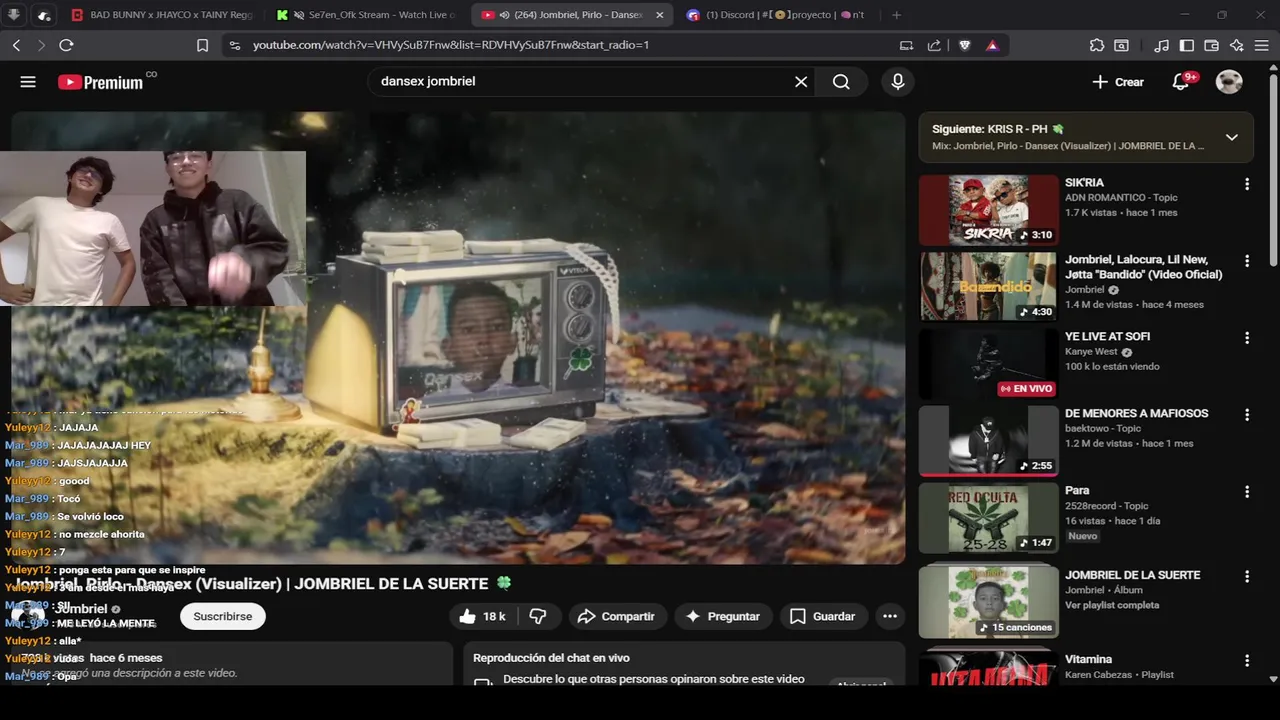Open options menu for YE LIVE AT SOFI
1280x720 pixels.
click(x=1247, y=338)
